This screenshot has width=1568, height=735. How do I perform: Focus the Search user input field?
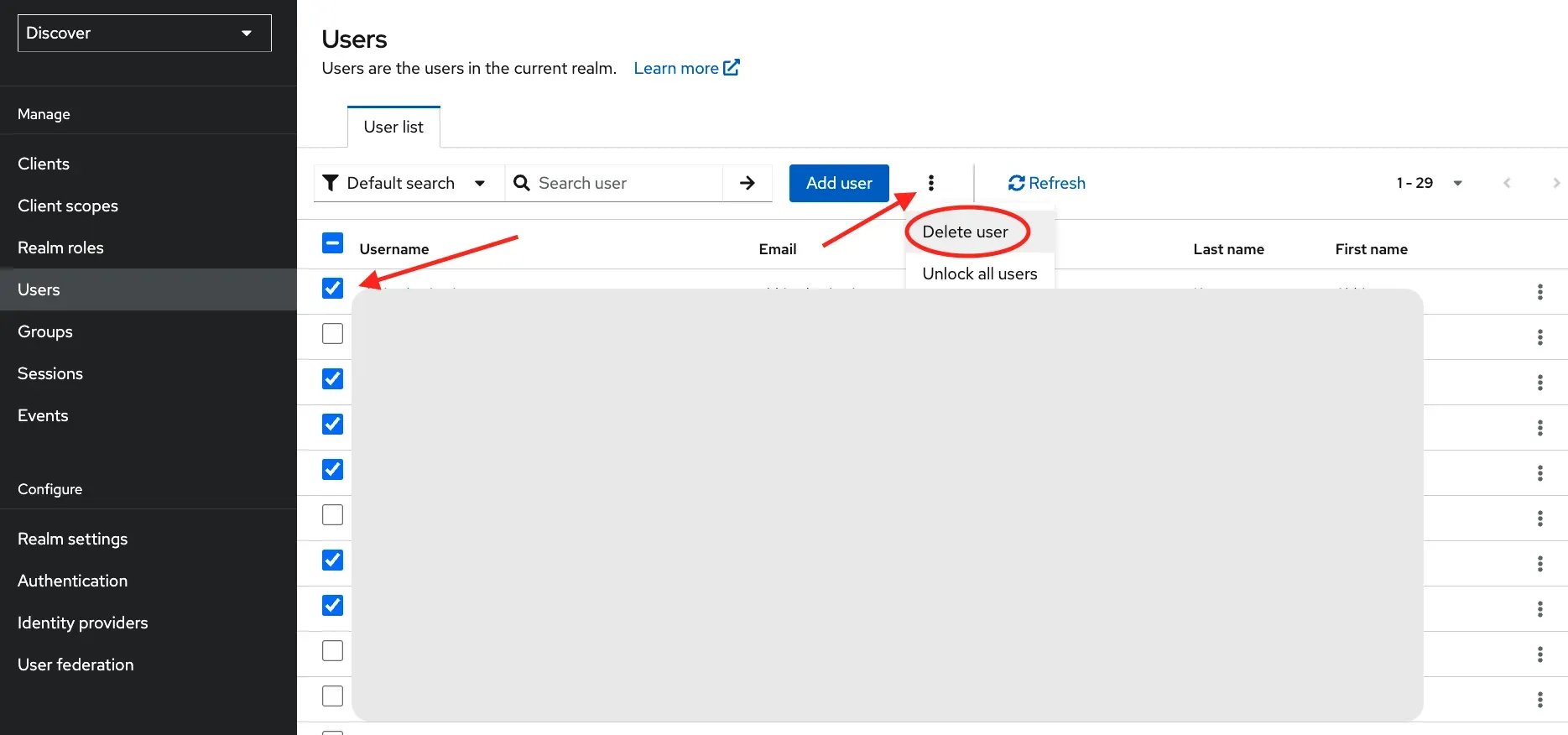(x=625, y=183)
